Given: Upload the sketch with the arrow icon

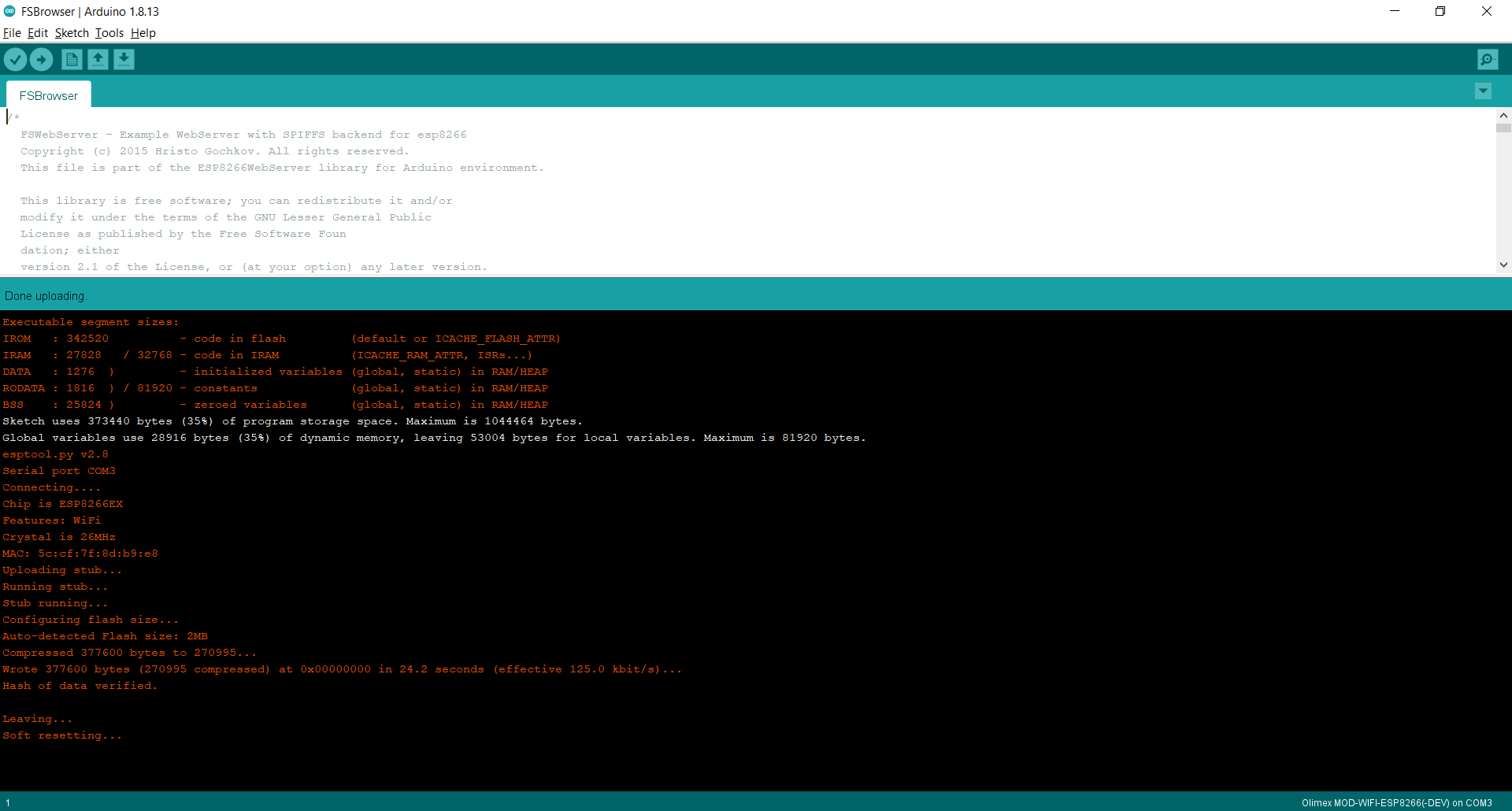Looking at the screenshot, I should tap(41, 60).
